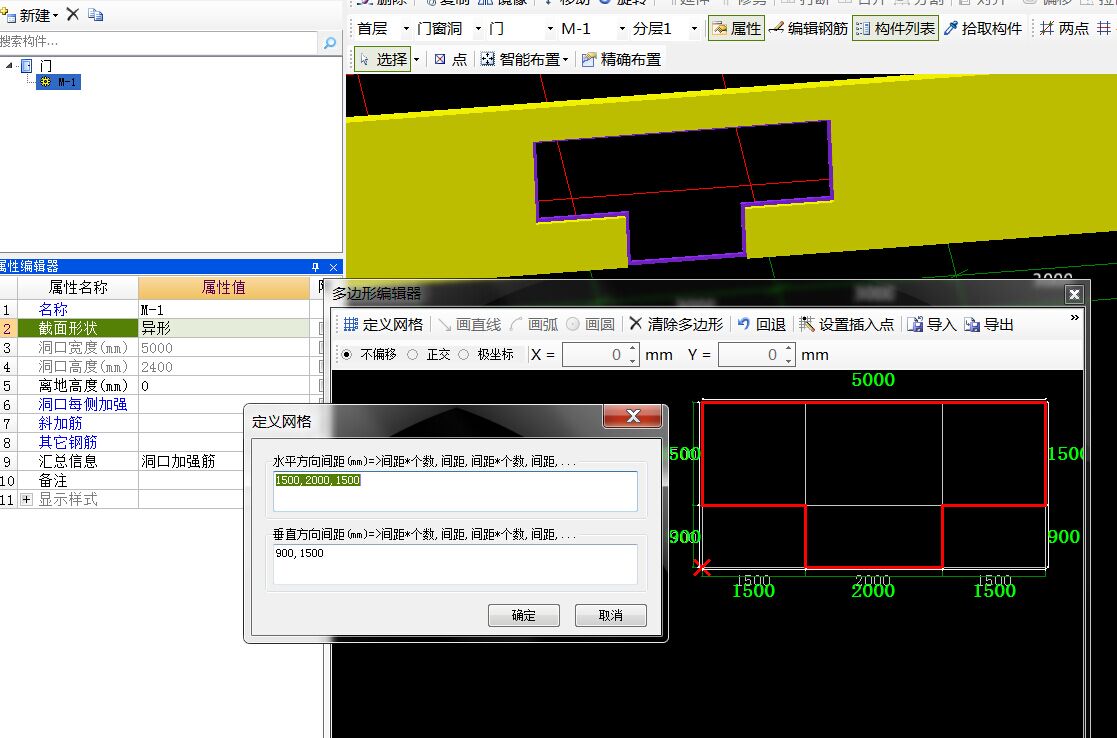Viewport: 1117px width, 738px height.
Task: Decrease the Y value with spinner down
Action: pyautogui.click(x=789, y=360)
